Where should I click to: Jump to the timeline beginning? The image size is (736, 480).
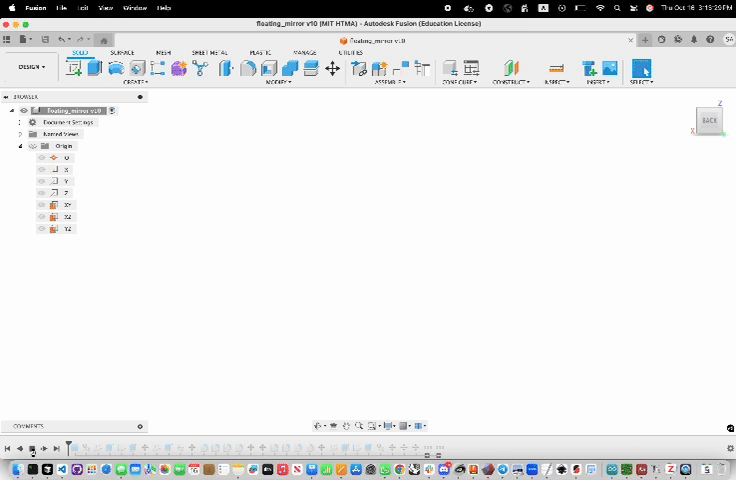pyautogui.click(x=8, y=449)
